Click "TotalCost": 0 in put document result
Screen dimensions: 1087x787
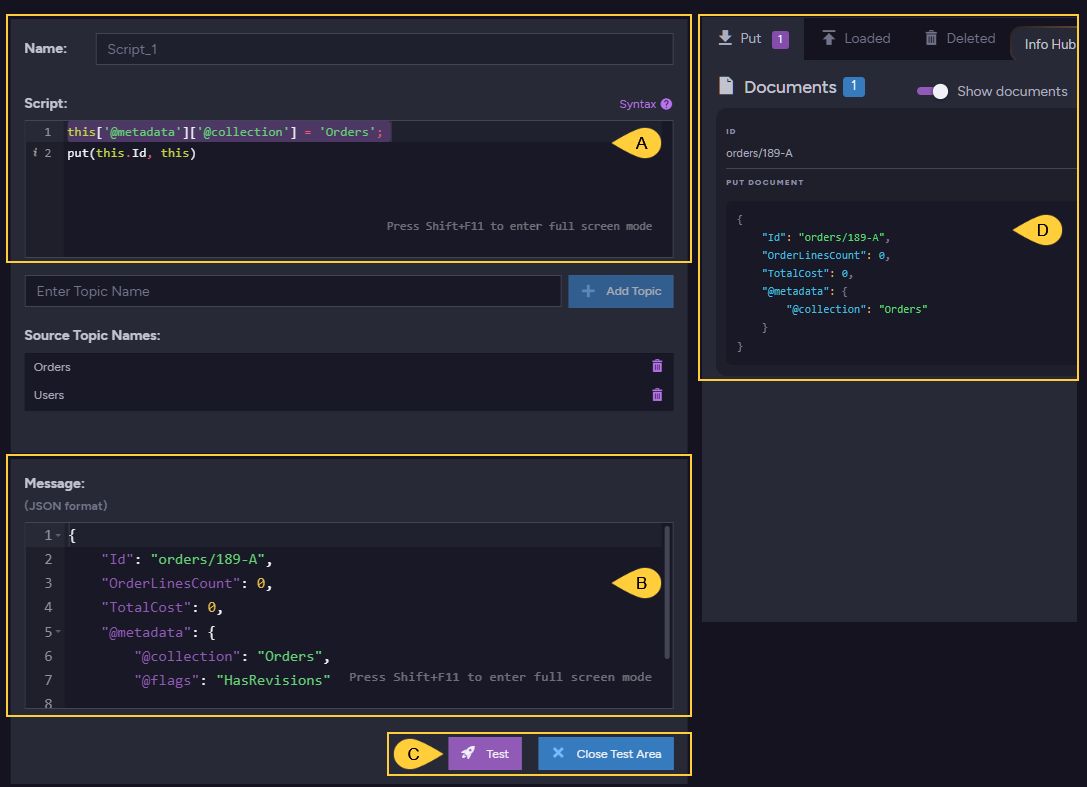tap(807, 273)
